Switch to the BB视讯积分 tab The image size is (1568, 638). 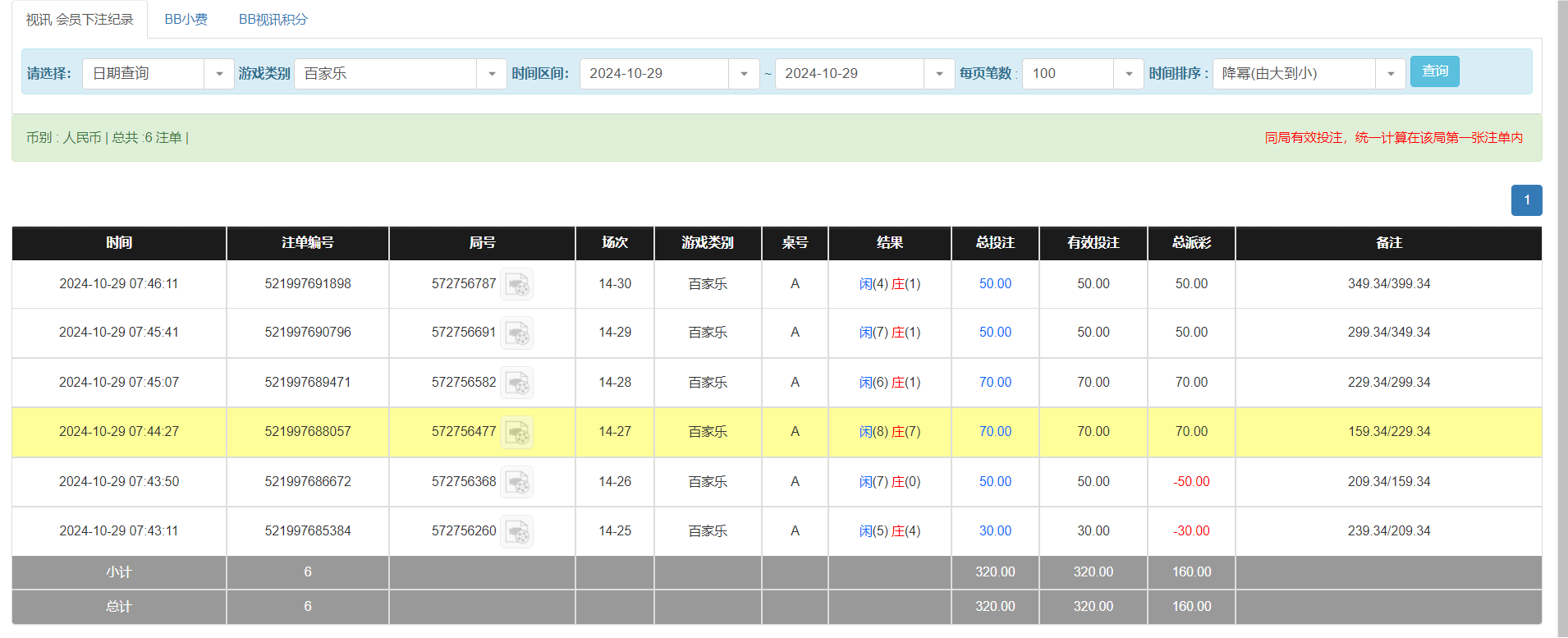coord(273,19)
